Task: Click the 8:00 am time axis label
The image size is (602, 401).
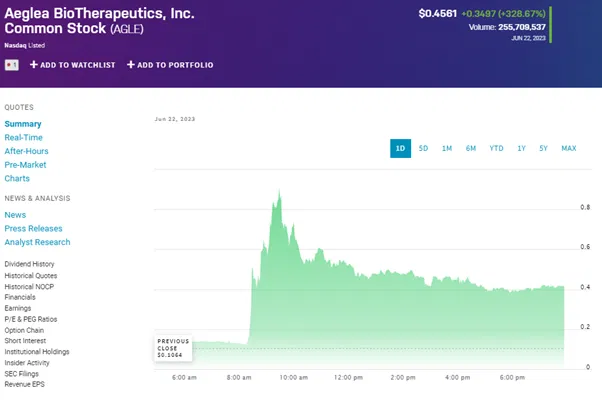Action: point(239,378)
